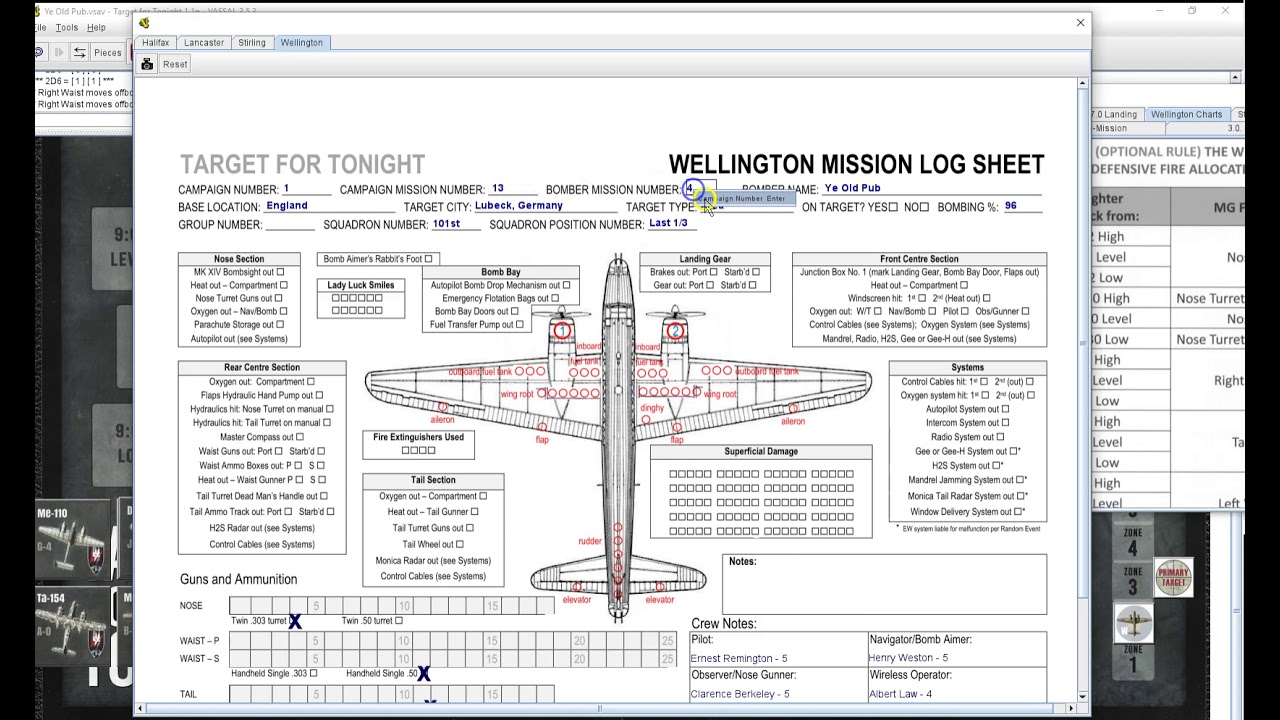The width and height of the screenshot is (1280, 720).
Task: Select the bomber counter on the zone track
Action: (x=1134, y=624)
